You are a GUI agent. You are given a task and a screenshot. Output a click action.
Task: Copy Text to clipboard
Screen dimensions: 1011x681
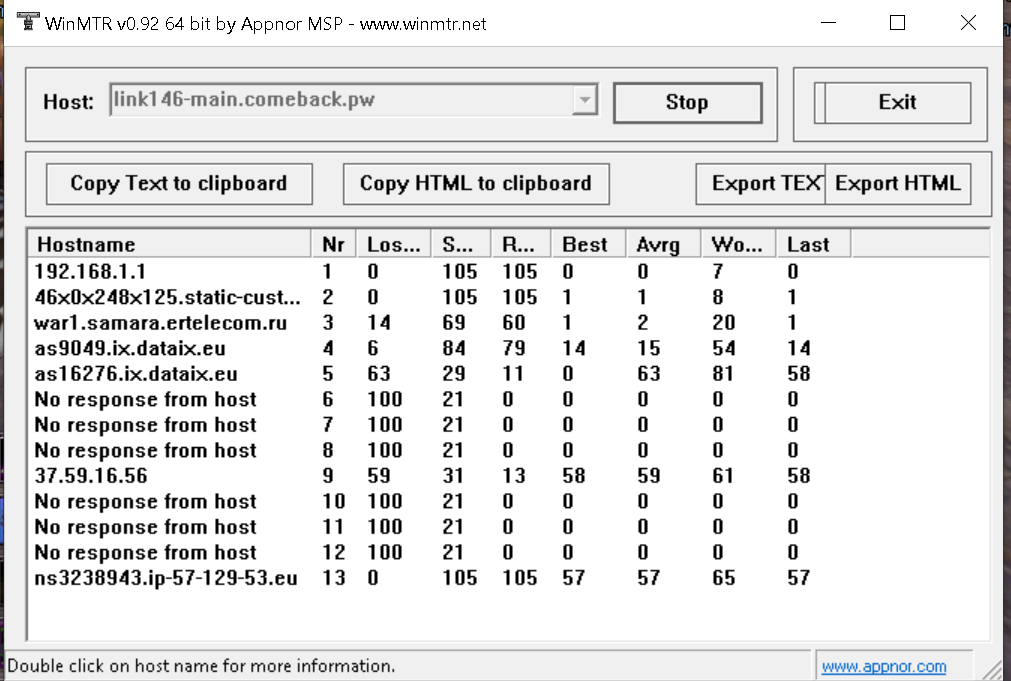179,184
